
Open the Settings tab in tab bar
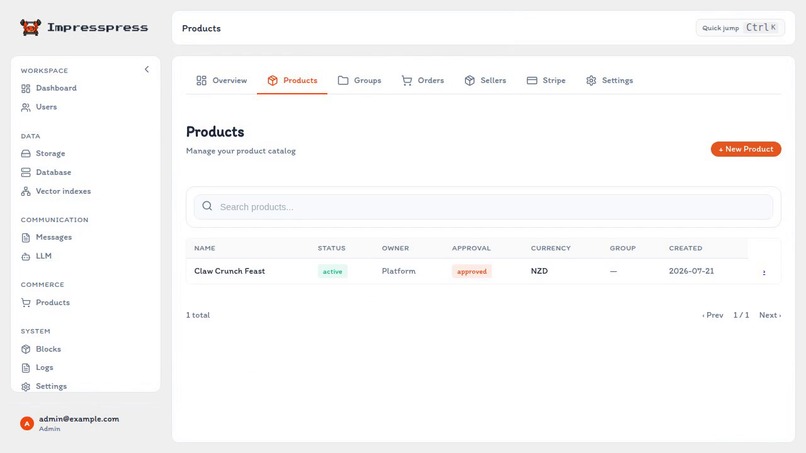coord(609,80)
